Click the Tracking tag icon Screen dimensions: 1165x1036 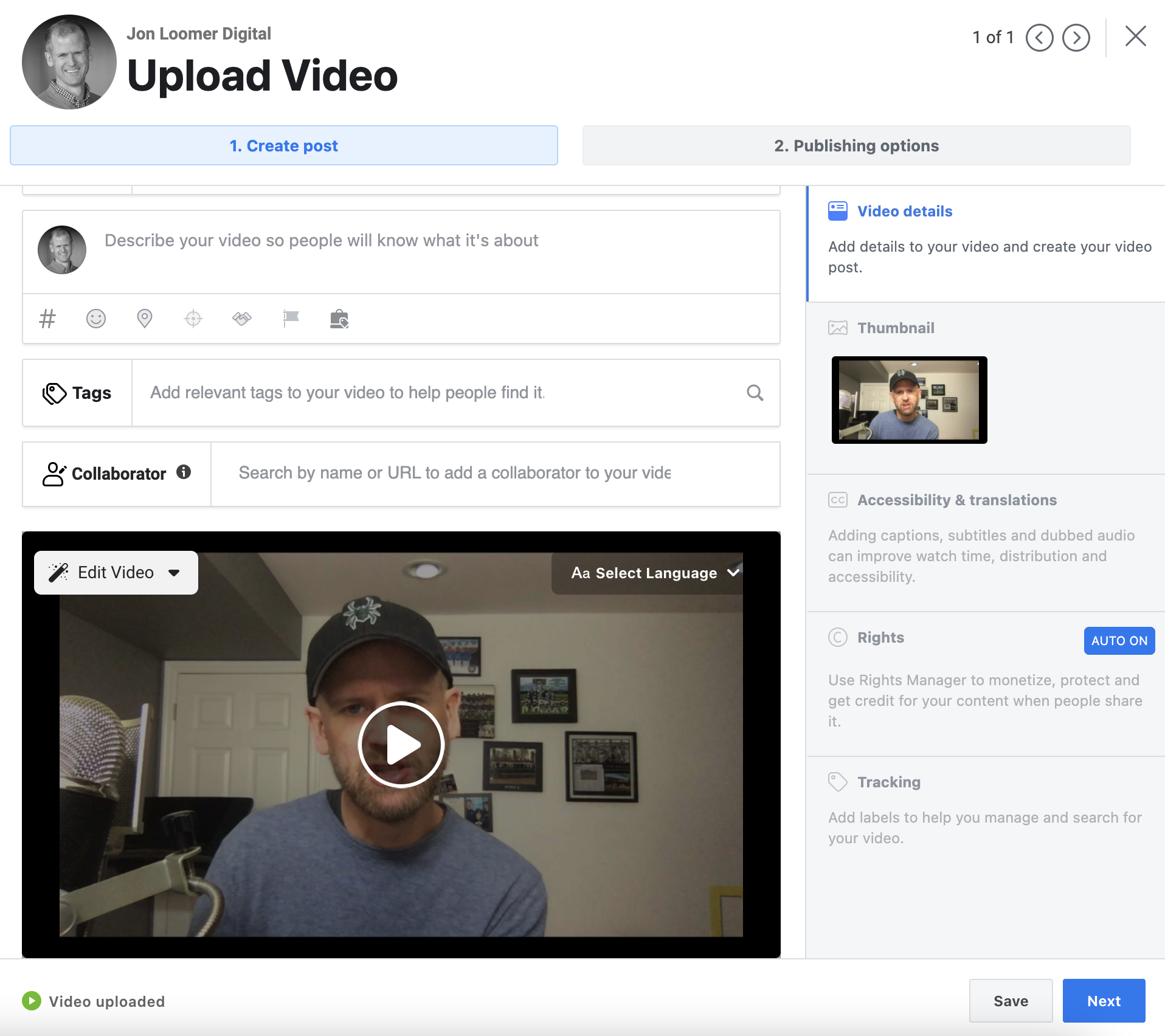[838, 782]
